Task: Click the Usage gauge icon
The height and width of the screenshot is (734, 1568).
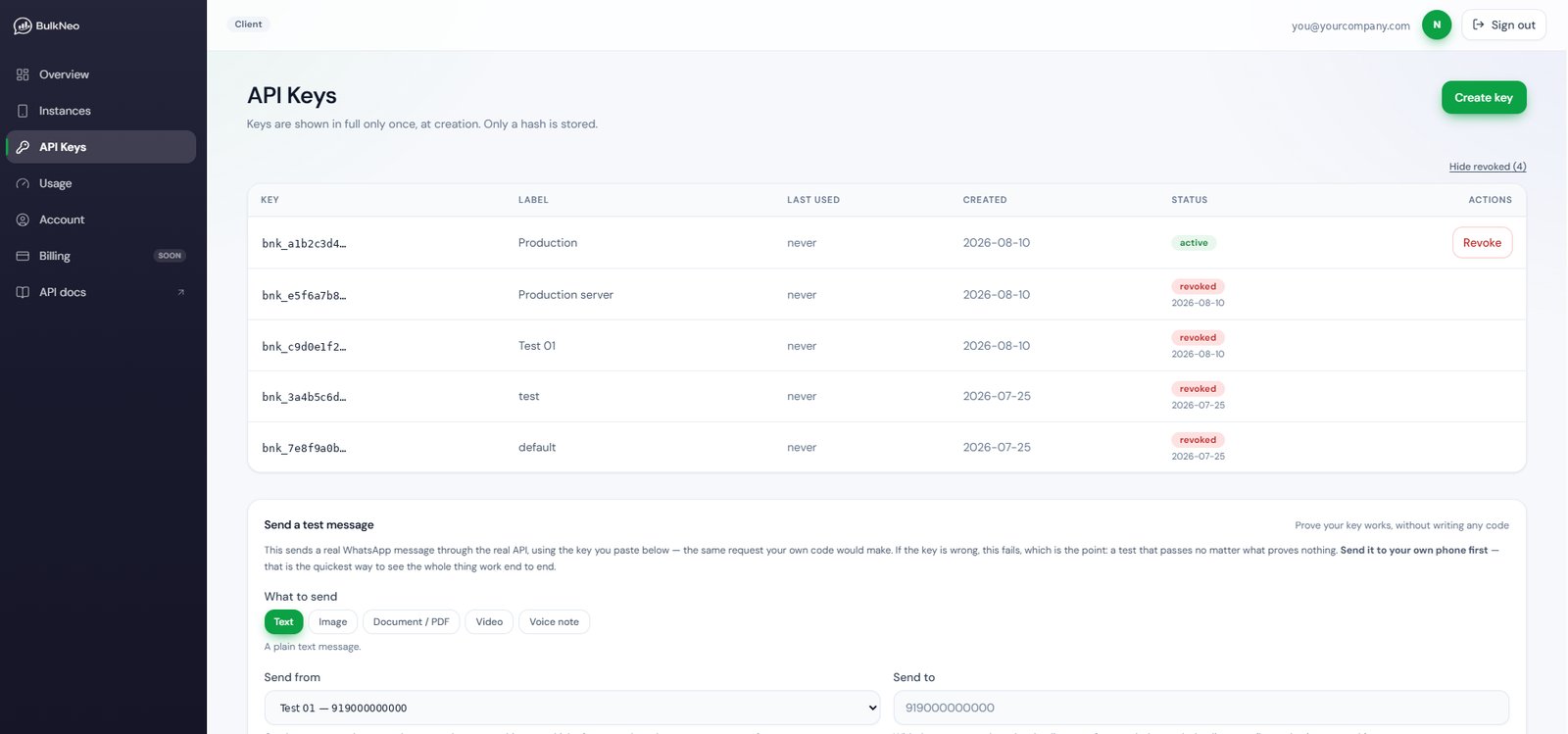Action: coord(23,183)
